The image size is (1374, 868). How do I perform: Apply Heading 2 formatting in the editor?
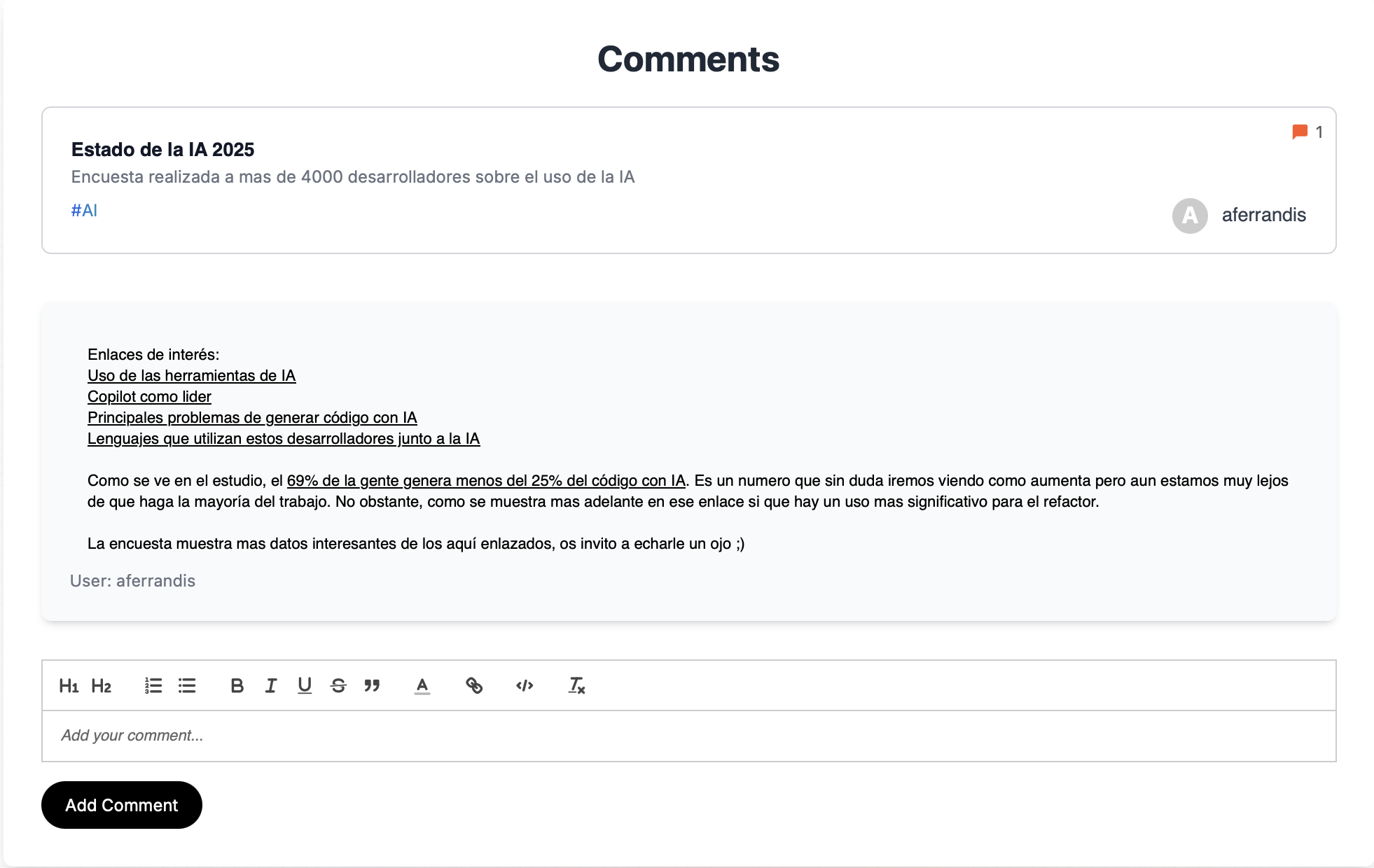102,686
